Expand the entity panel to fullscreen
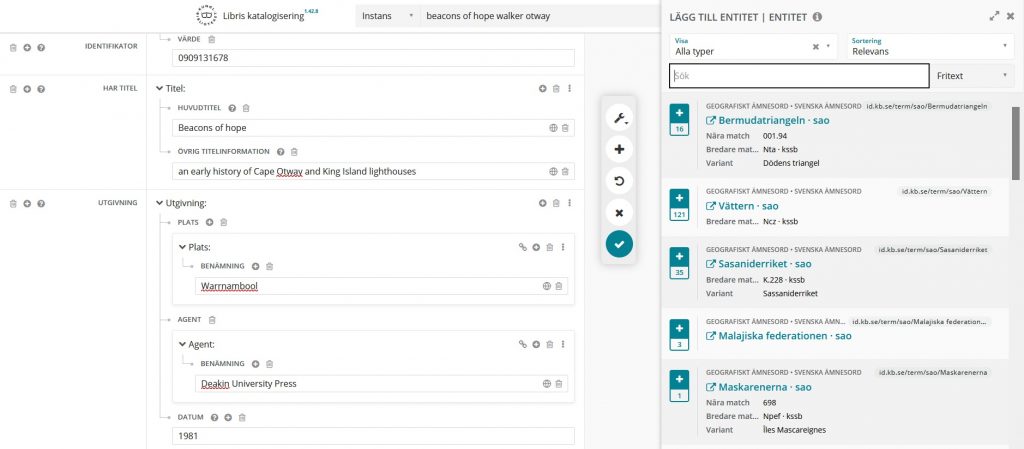This screenshot has height=449, width=1024. [x=994, y=16]
